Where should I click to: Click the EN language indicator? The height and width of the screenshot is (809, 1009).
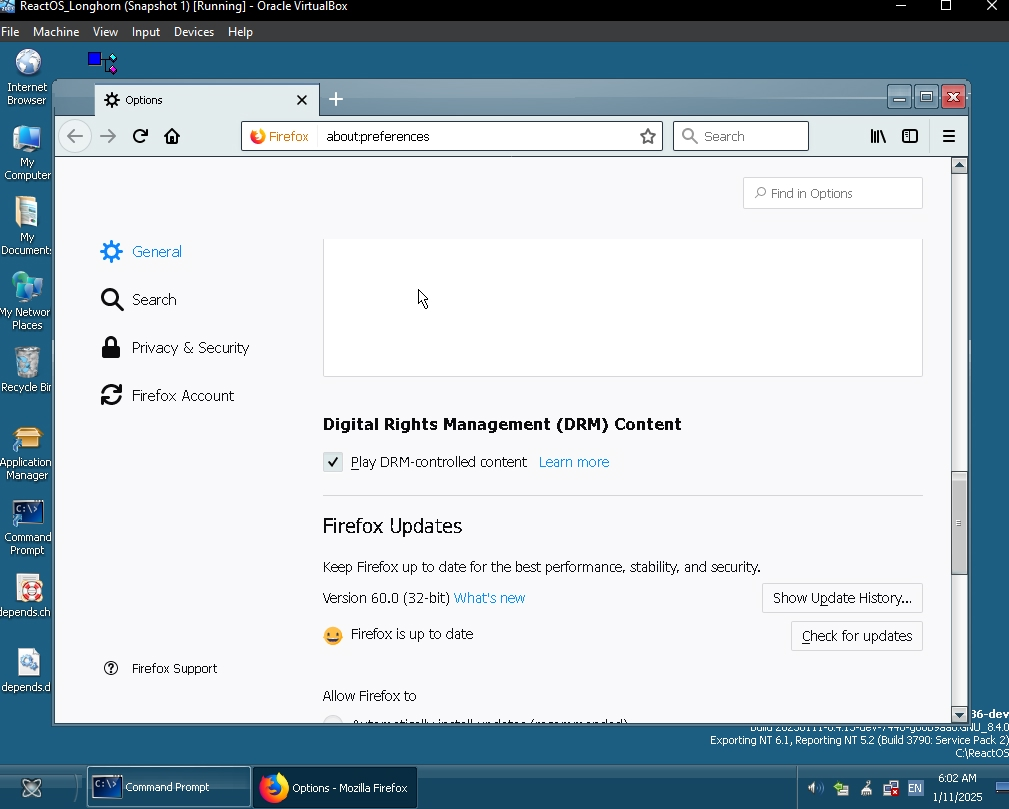click(915, 788)
